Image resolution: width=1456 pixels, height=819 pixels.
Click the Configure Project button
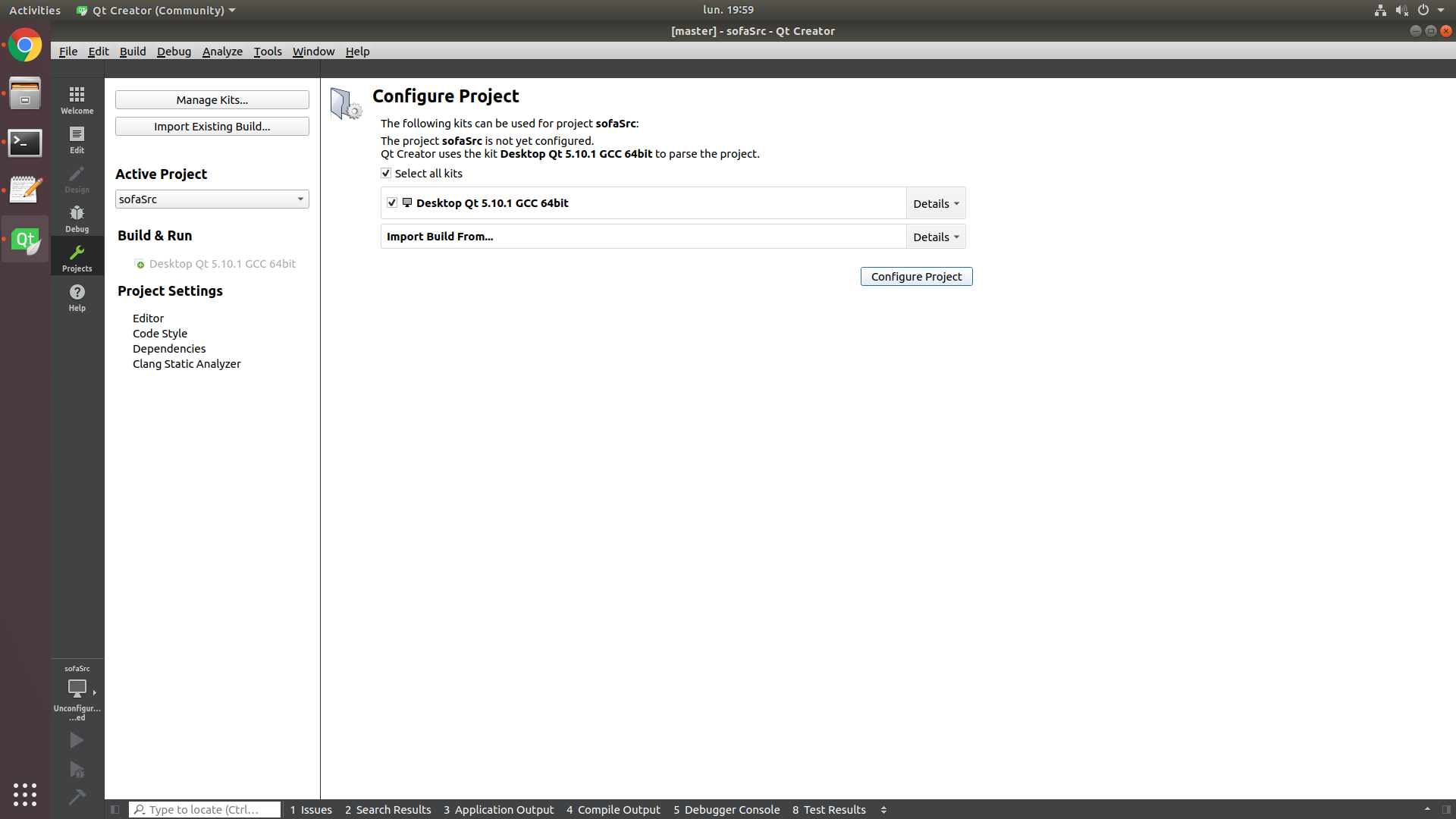(916, 277)
